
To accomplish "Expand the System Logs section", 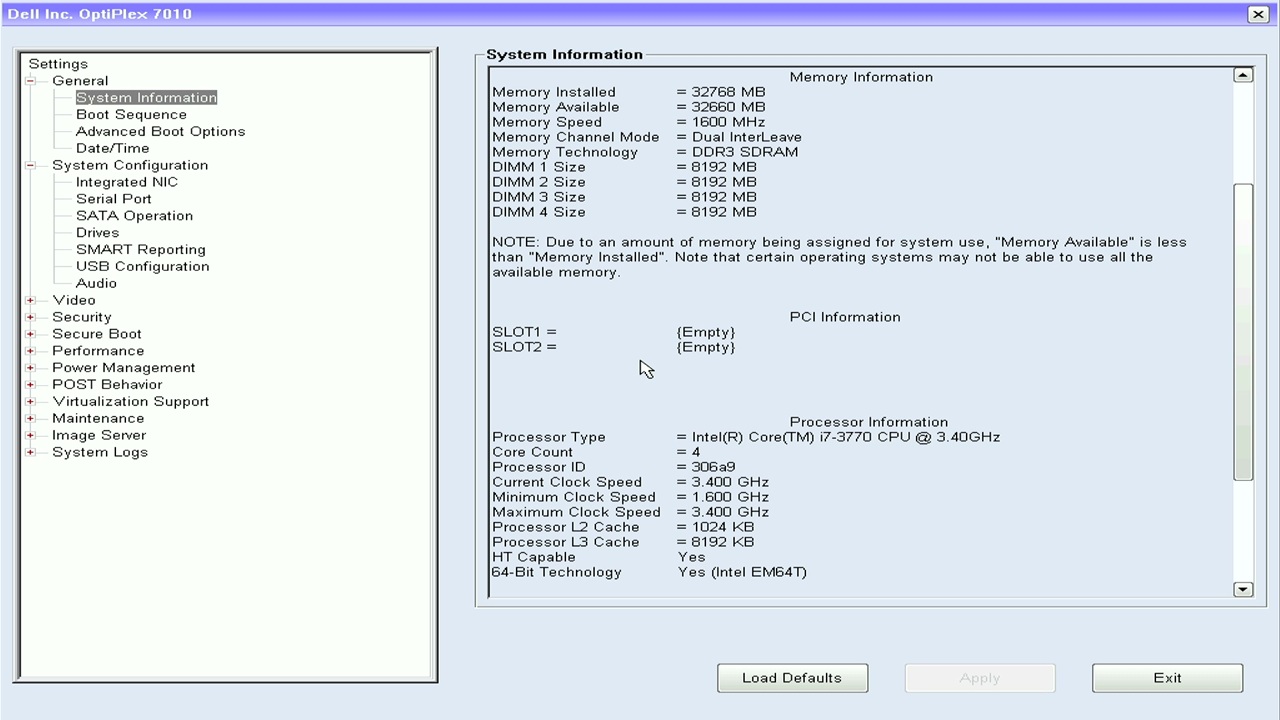I will click(x=31, y=453).
